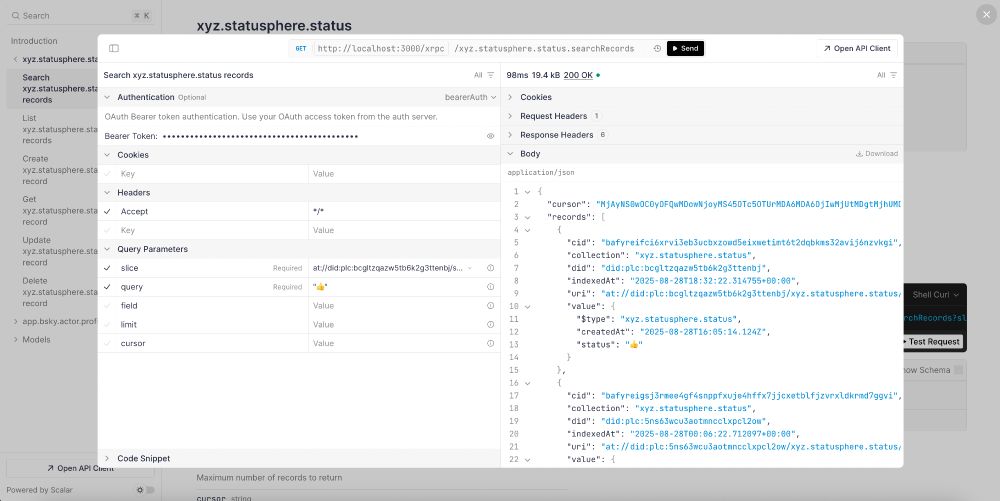The height and width of the screenshot is (501, 1000).
Task: Expand the Code Snippet section
Action: click(x=107, y=458)
